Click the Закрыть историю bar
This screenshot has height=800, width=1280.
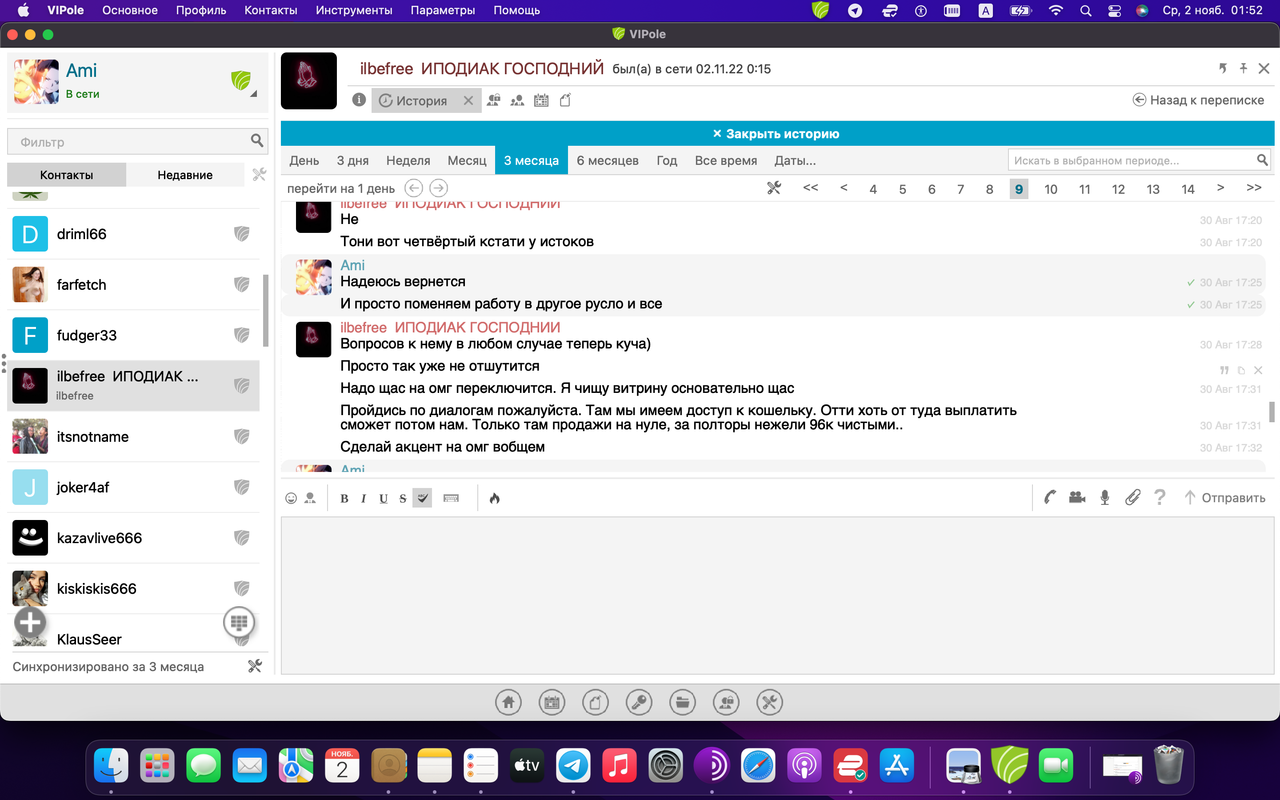tap(776, 133)
